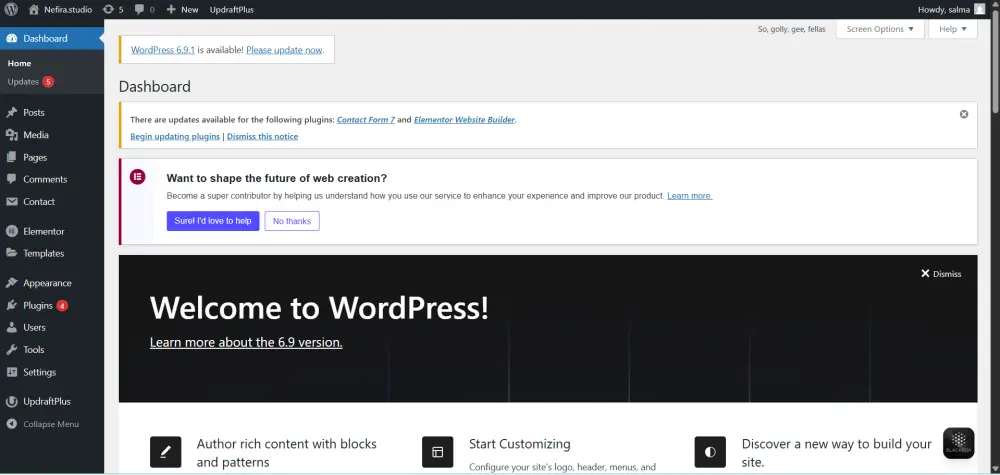1000x475 pixels.
Task: Open Learn more about the 6.9 version
Action: [x=246, y=342]
